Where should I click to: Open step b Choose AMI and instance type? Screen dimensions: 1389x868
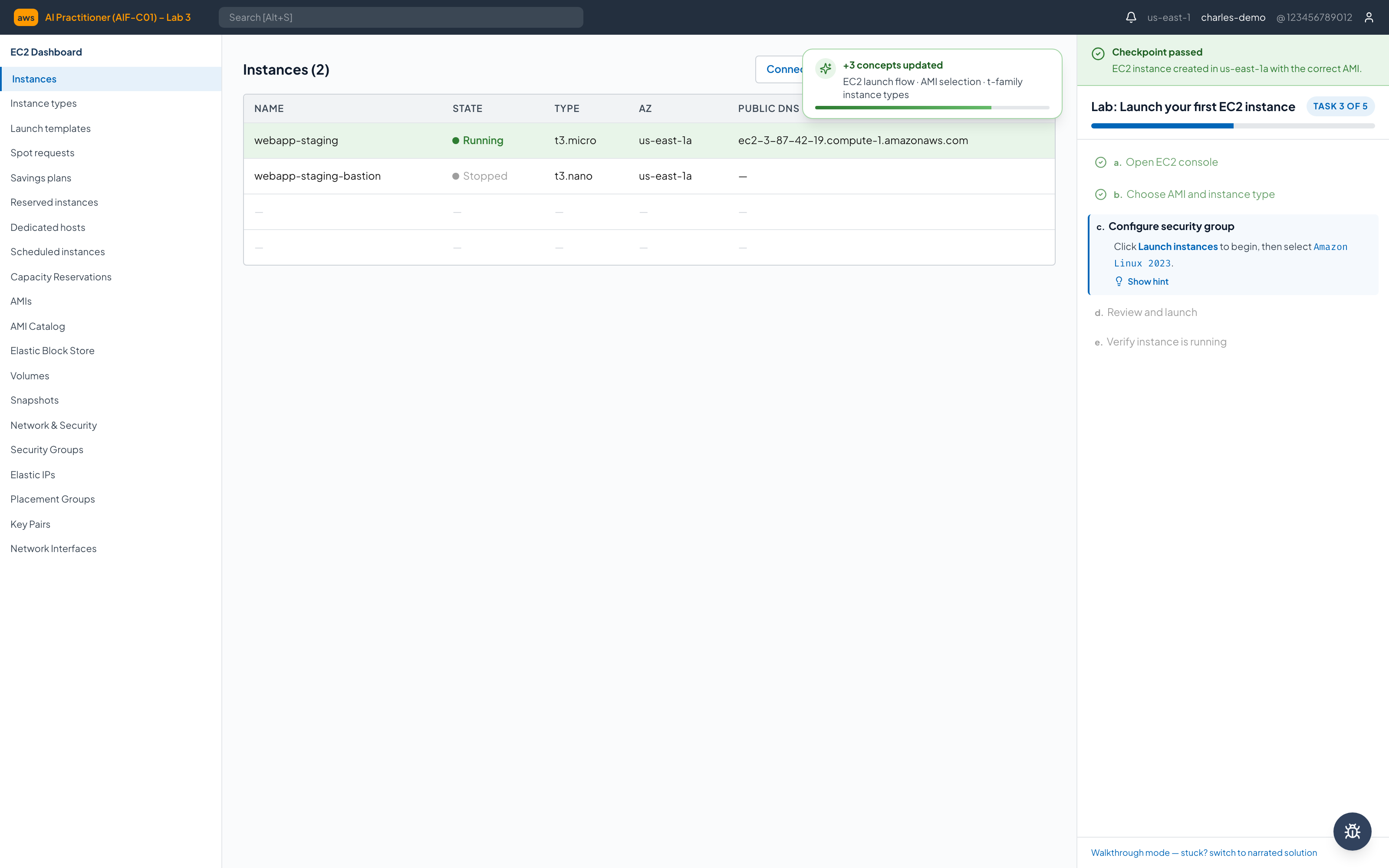1200,194
